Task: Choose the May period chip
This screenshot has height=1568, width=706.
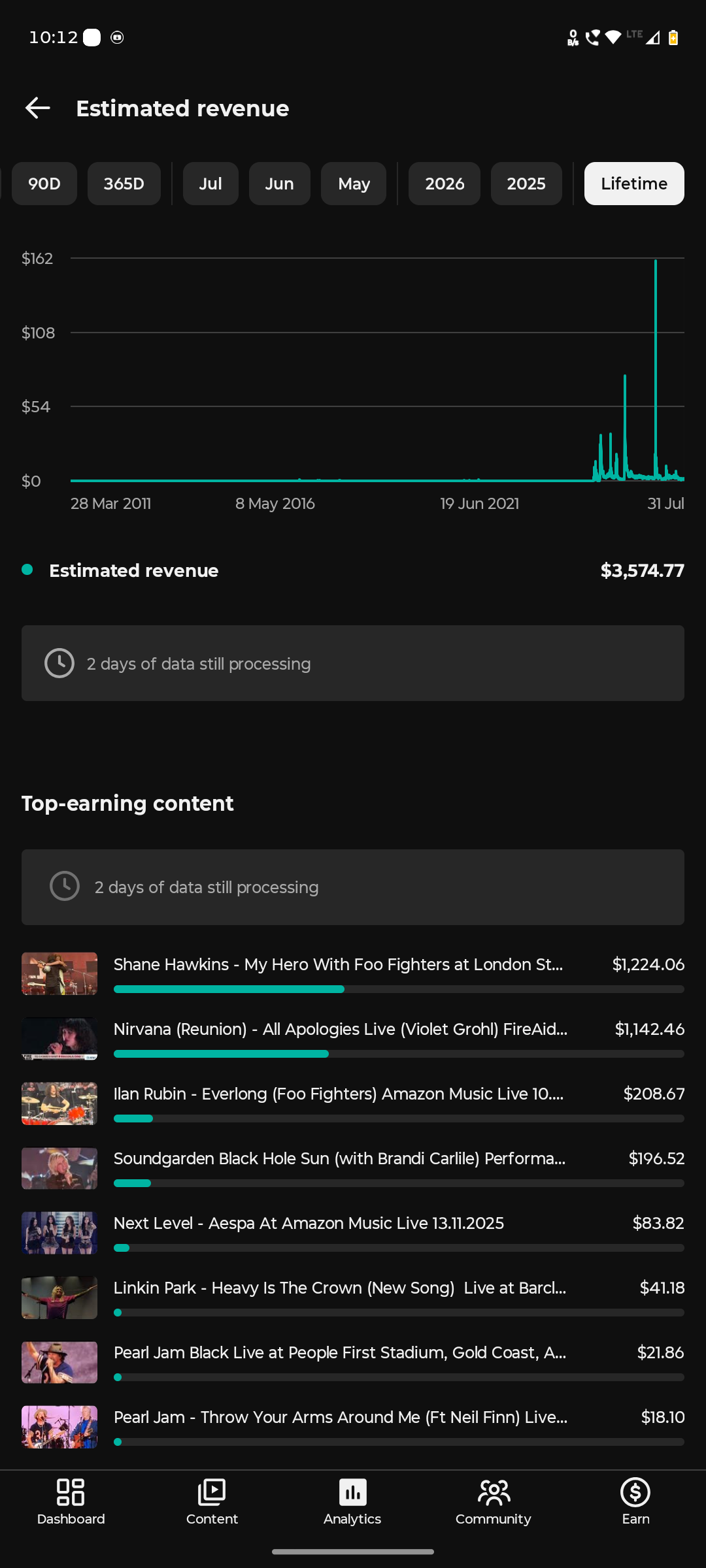Action: point(354,184)
